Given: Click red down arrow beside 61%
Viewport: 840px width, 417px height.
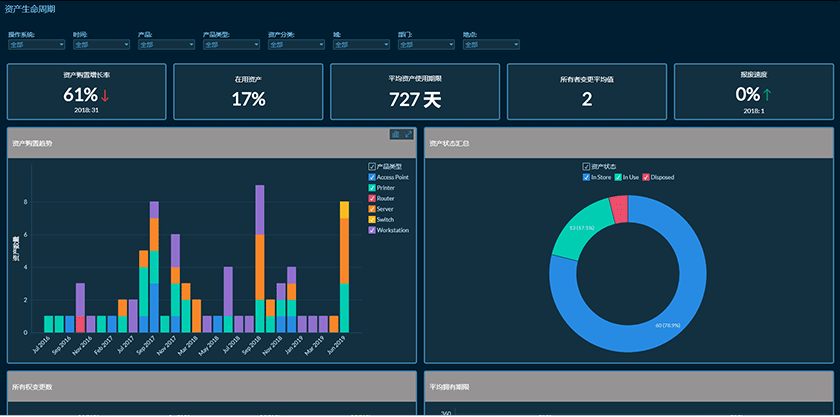Looking at the screenshot, I should click(x=105, y=96).
